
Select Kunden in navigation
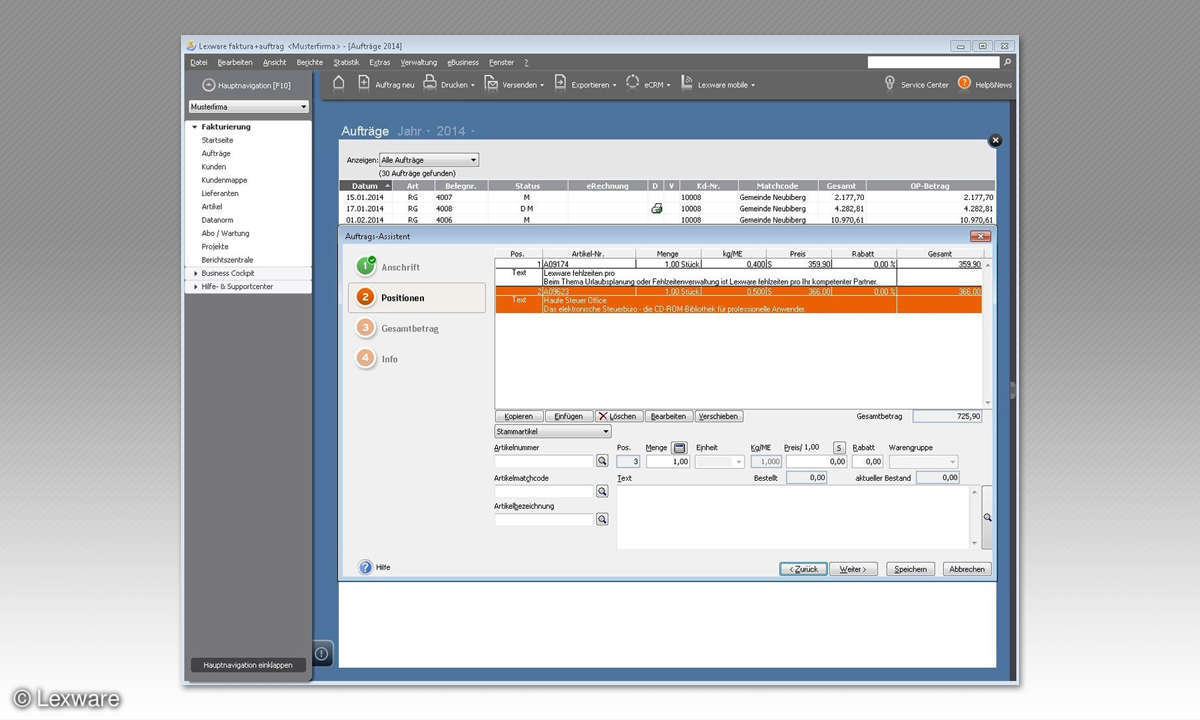click(x=213, y=167)
